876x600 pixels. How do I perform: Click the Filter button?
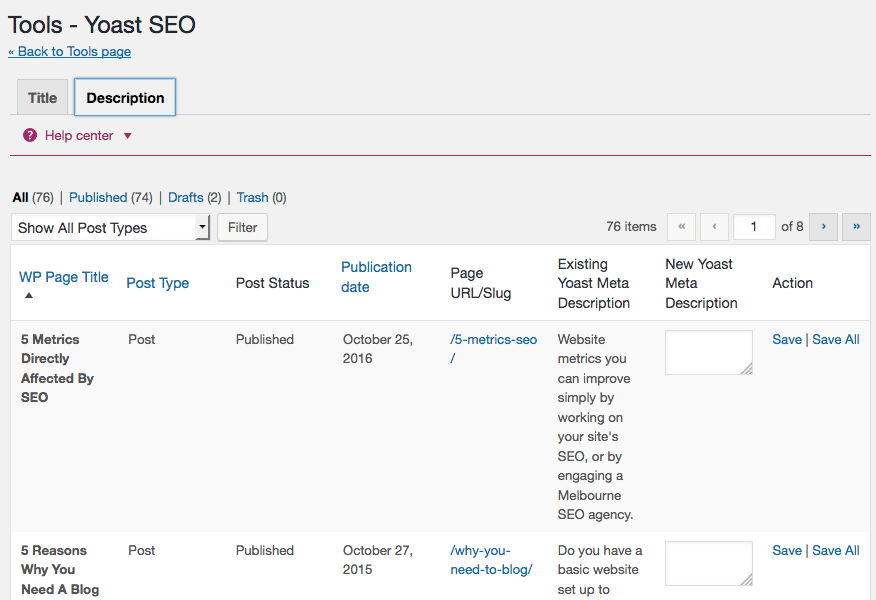point(242,227)
